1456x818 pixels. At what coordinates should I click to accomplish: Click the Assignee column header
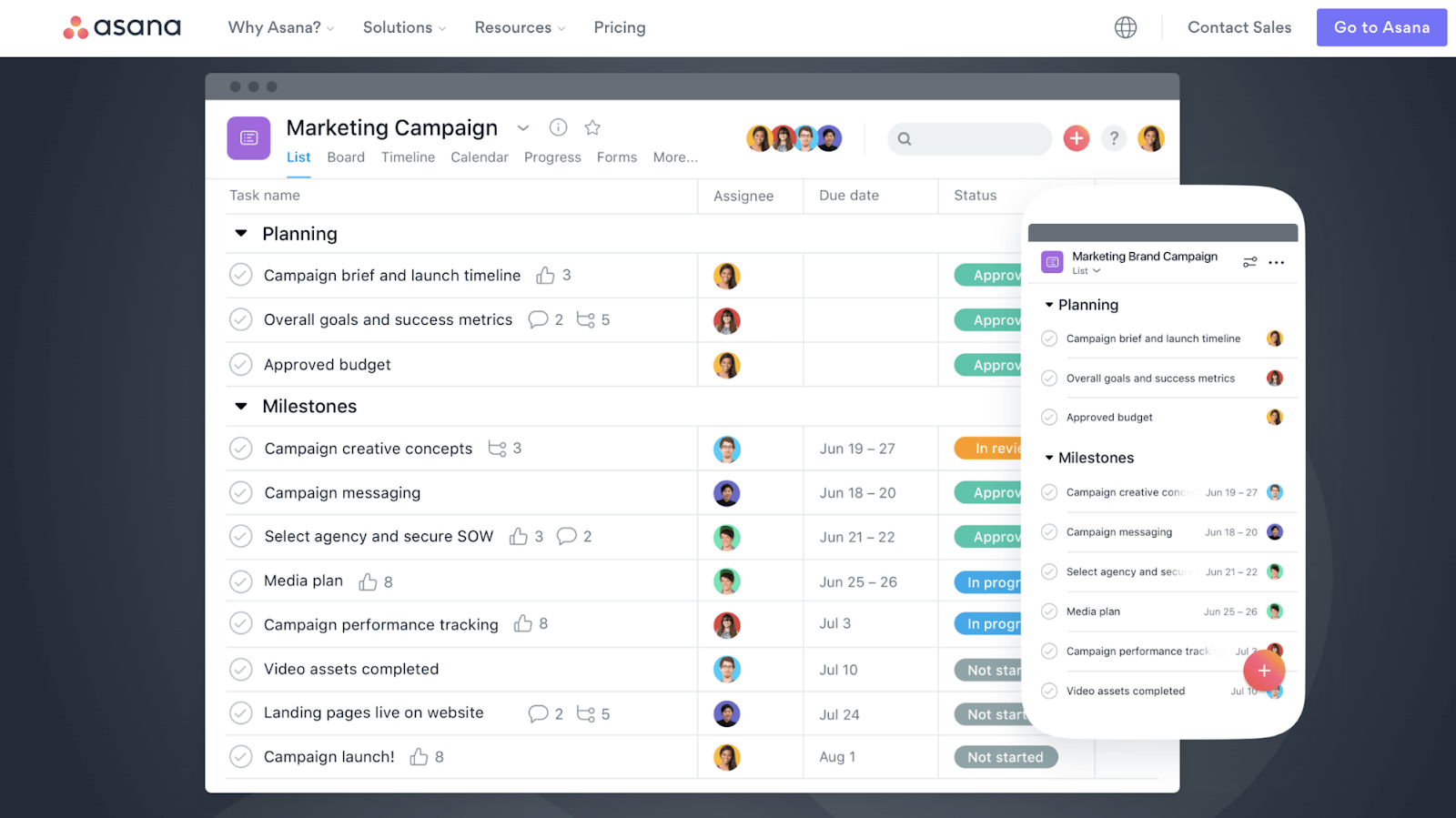743,196
